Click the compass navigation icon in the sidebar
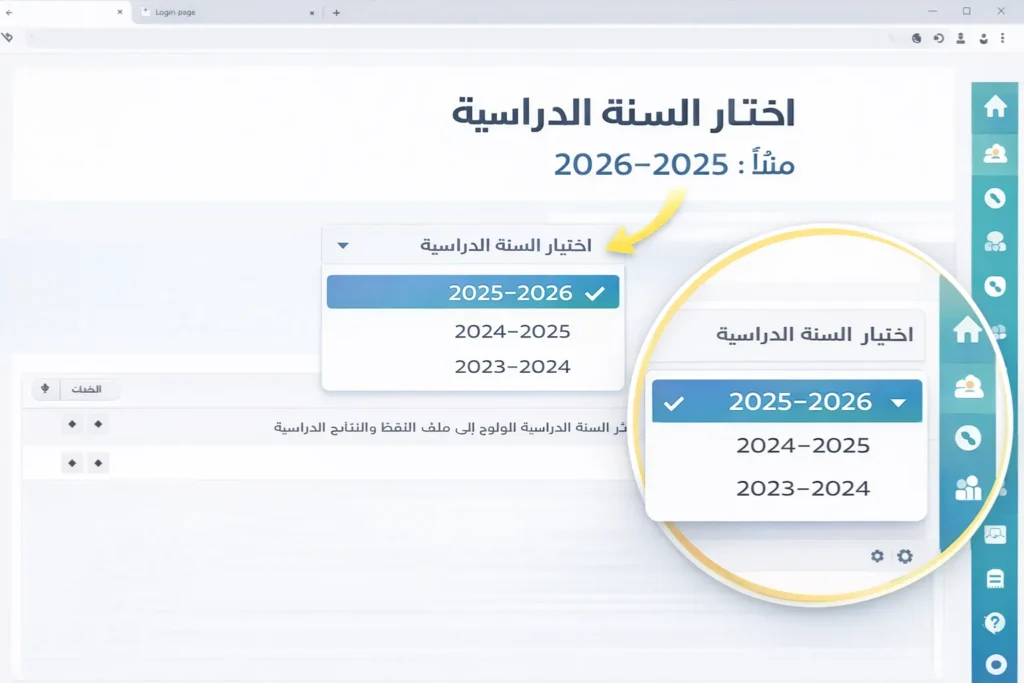The width and height of the screenshot is (1024, 683). (x=996, y=197)
